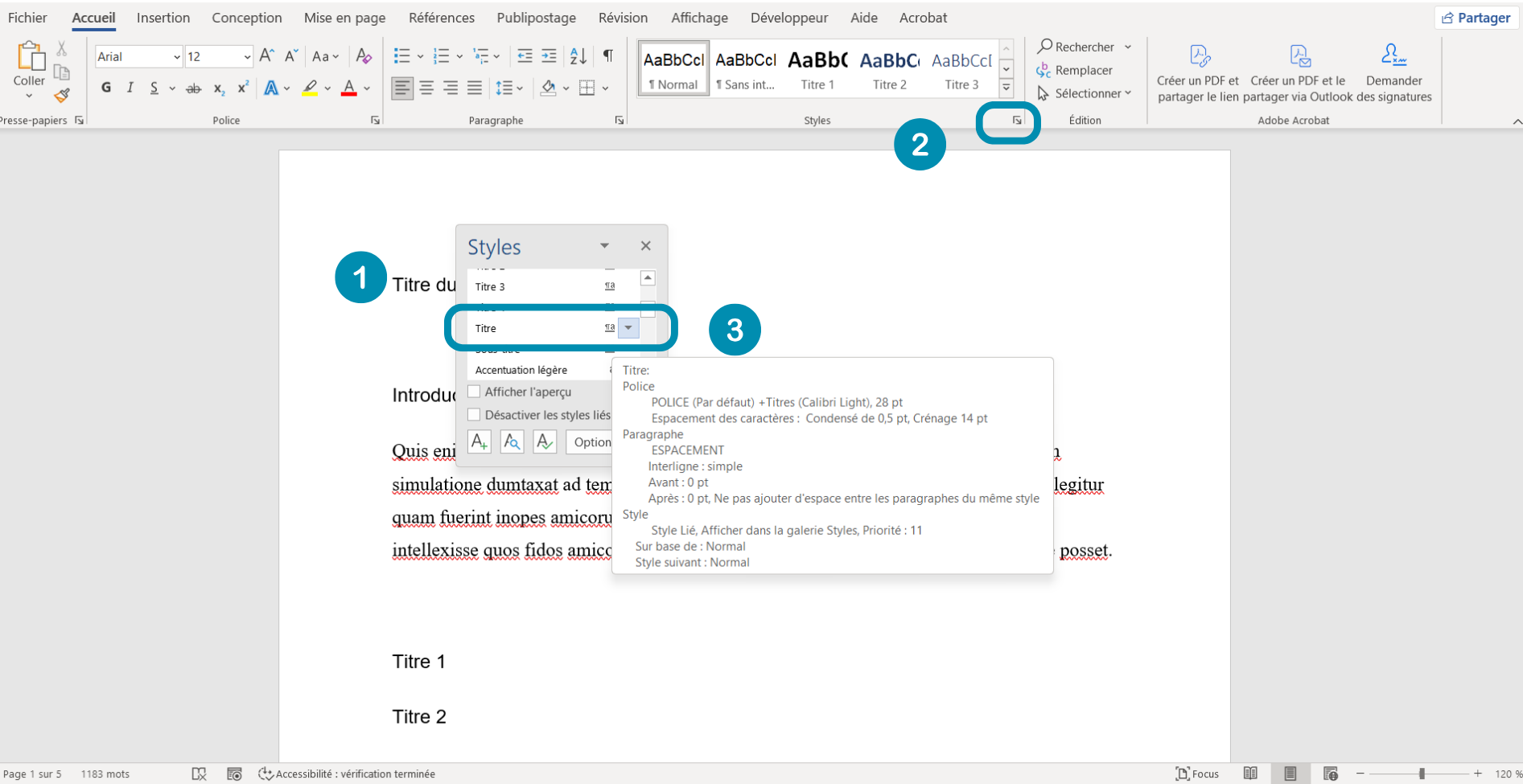Click the Partager button
Image resolution: width=1523 pixels, height=784 pixels.
tap(1476, 18)
